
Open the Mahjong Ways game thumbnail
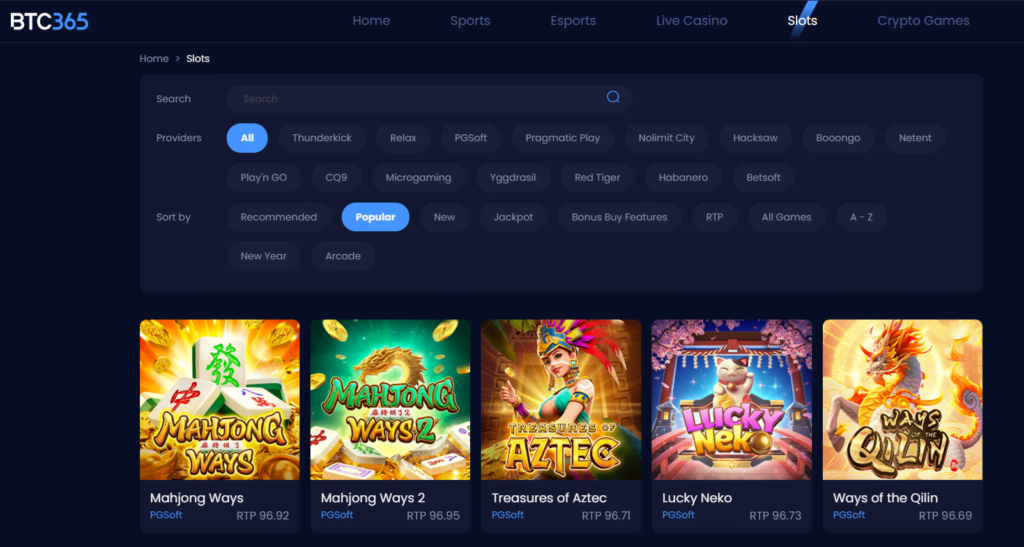coord(219,399)
